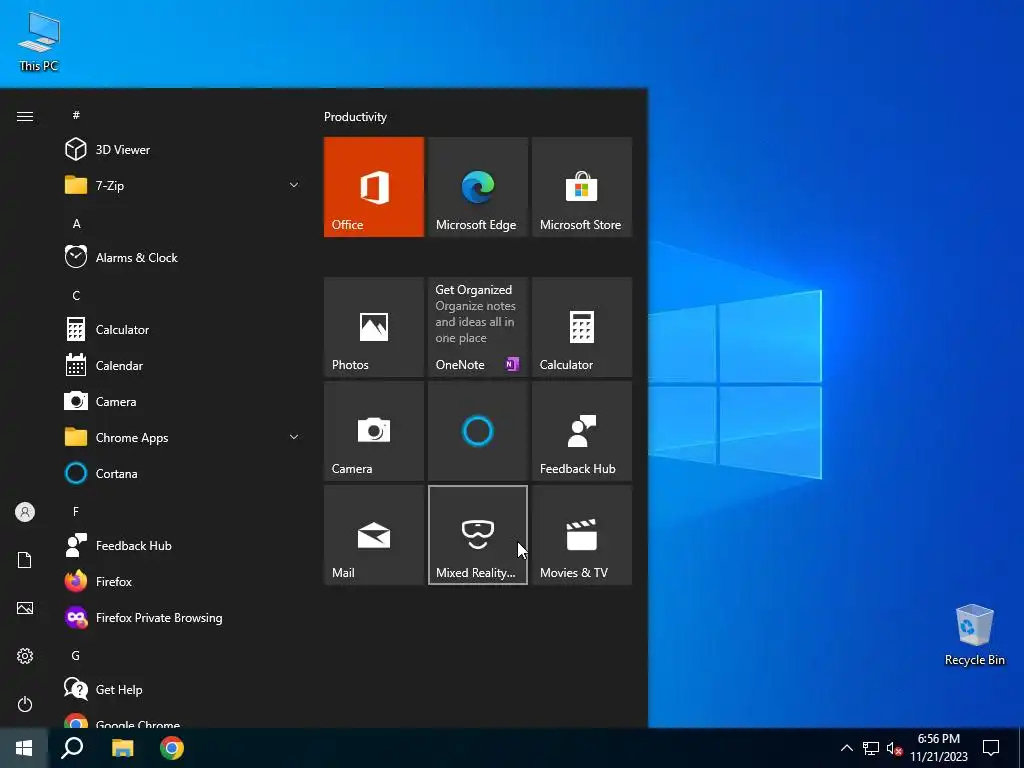Open Search from the taskbar
The height and width of the screenshot is (768, 1024).
(72, 748)
